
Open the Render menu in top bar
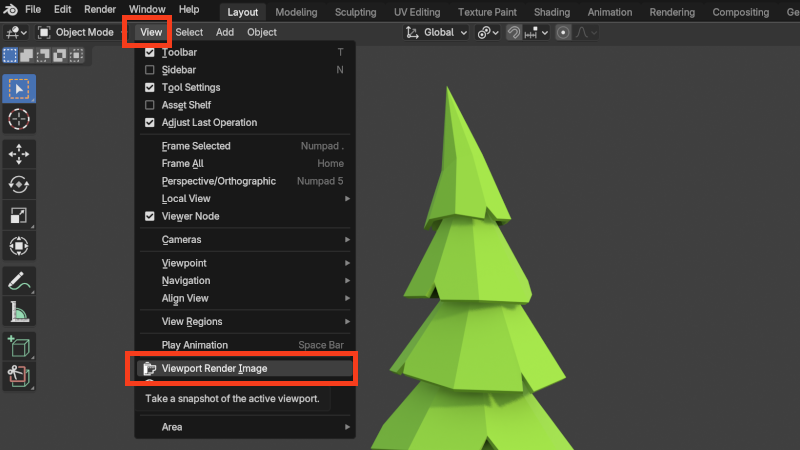point(100,9)
